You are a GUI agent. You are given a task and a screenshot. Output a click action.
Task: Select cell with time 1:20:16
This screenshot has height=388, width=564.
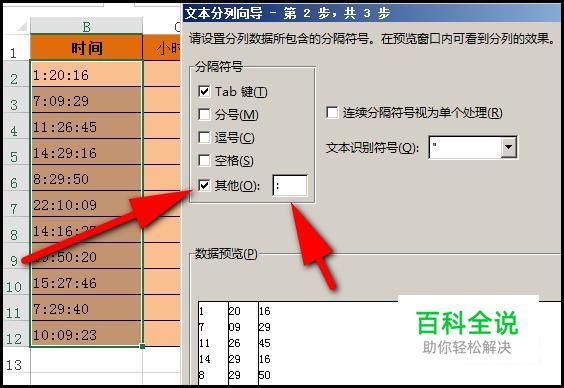pos(86,74)
